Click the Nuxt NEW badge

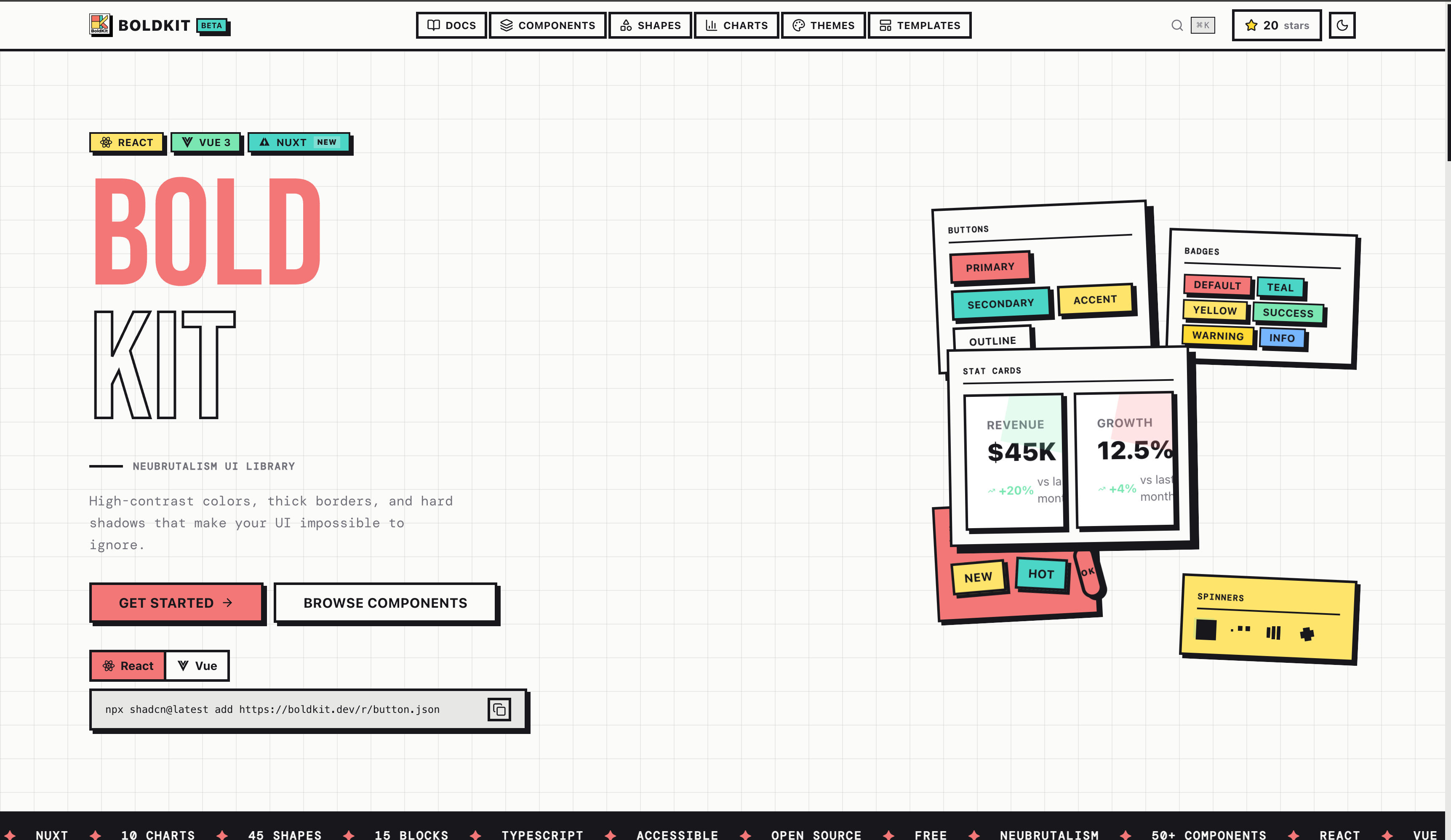pos(298,142)
